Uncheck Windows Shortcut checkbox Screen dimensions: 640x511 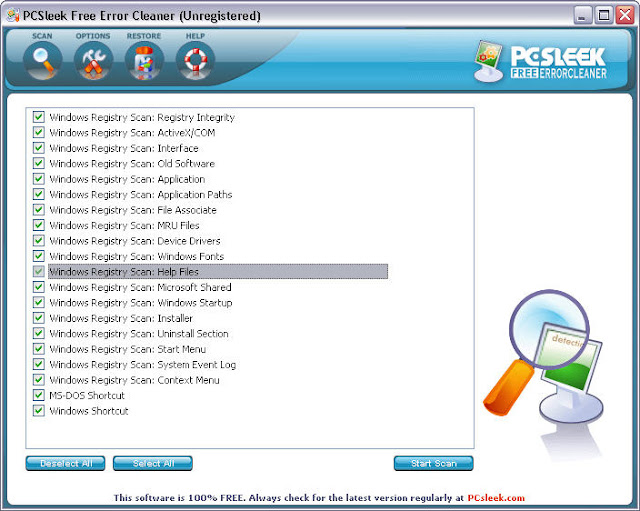click(39, 411)
